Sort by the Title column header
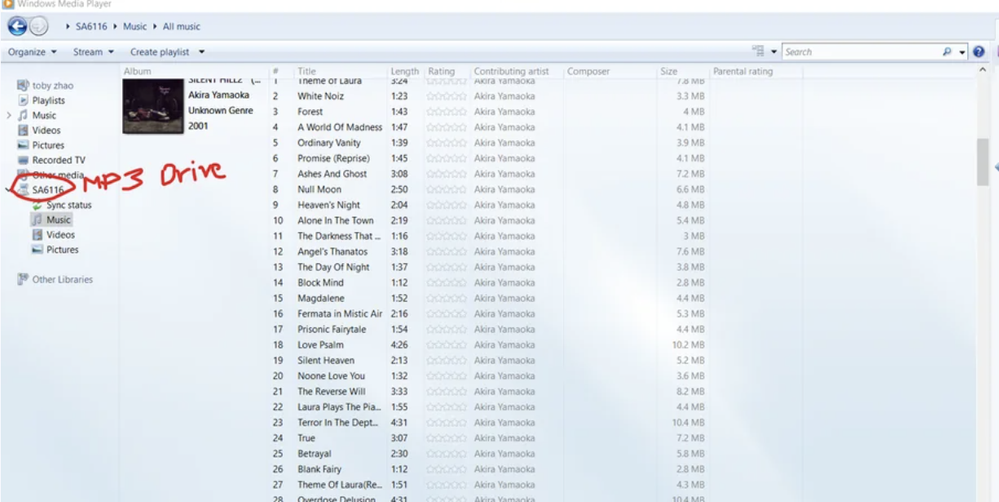The height and width of the screenshot is (502, 999). coord(306,71)
